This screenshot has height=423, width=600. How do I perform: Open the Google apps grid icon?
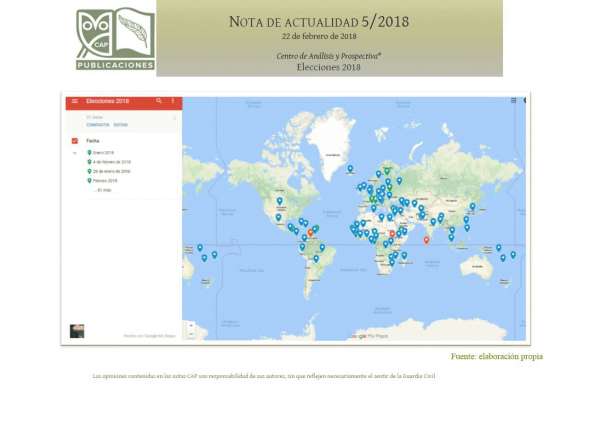point(513,101)
